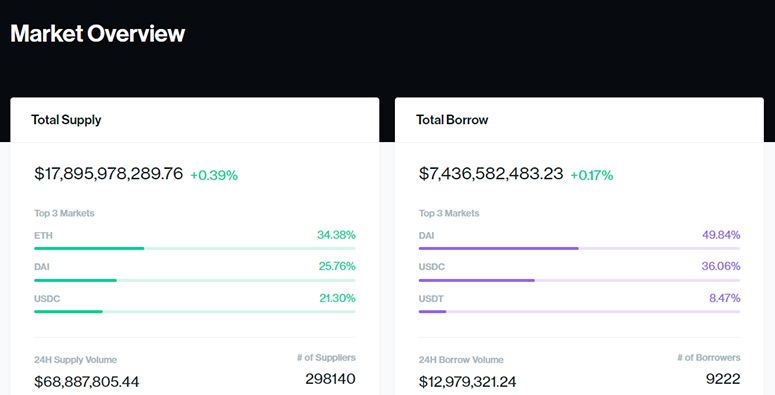Open the USDC supply market

click(47, 299)
